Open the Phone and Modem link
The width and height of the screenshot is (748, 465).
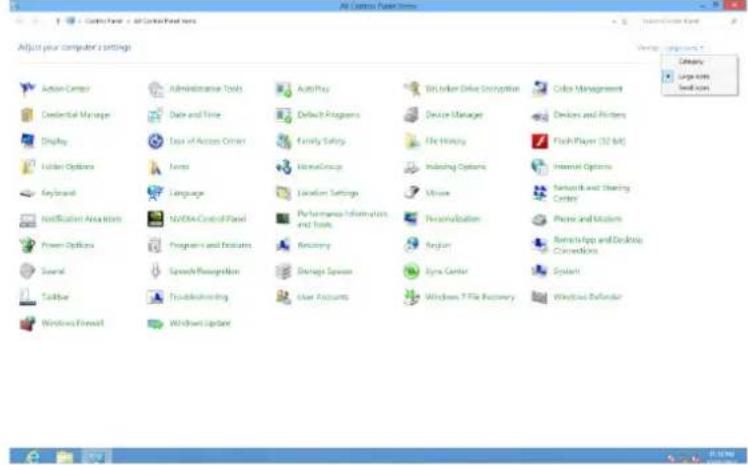tap(587, 219)
